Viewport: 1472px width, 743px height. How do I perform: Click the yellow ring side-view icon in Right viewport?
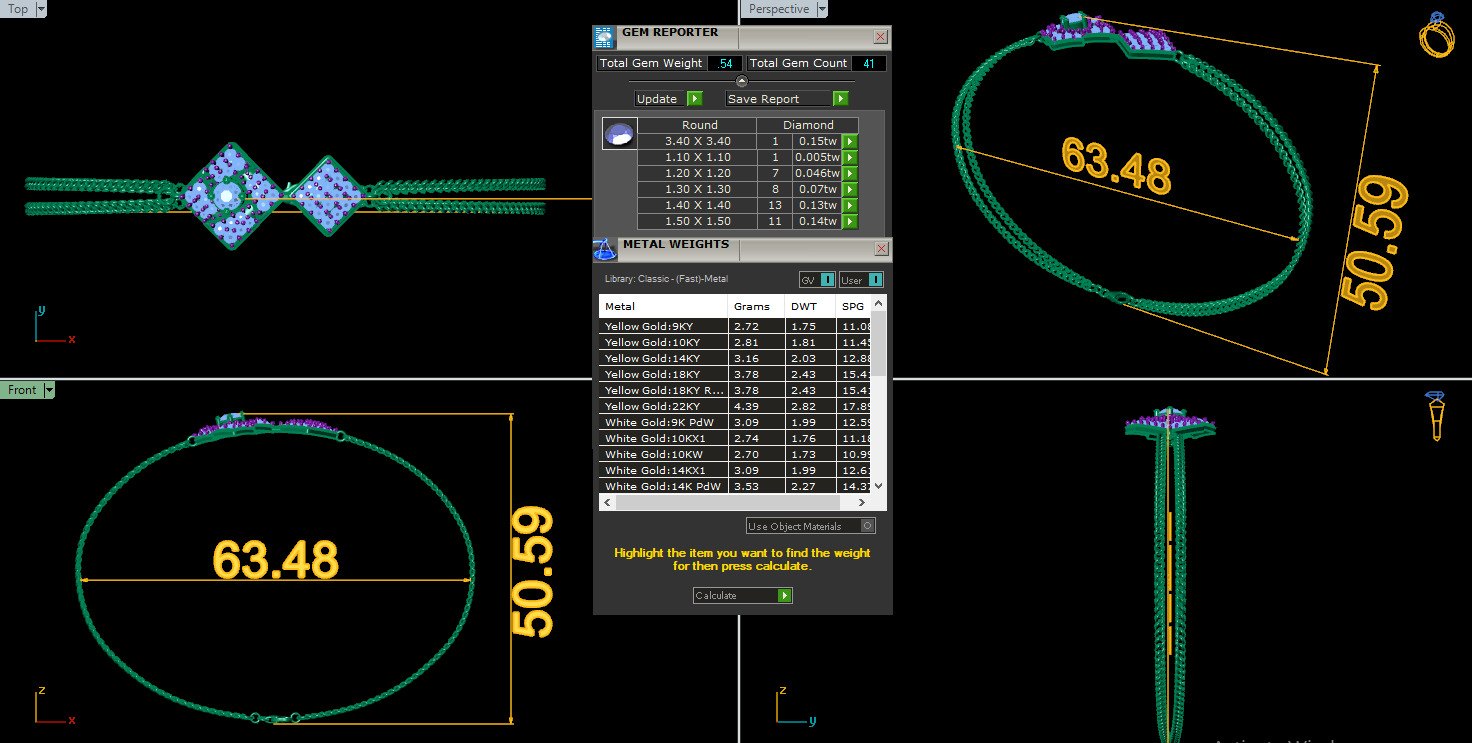click(x=1434, y=416)
